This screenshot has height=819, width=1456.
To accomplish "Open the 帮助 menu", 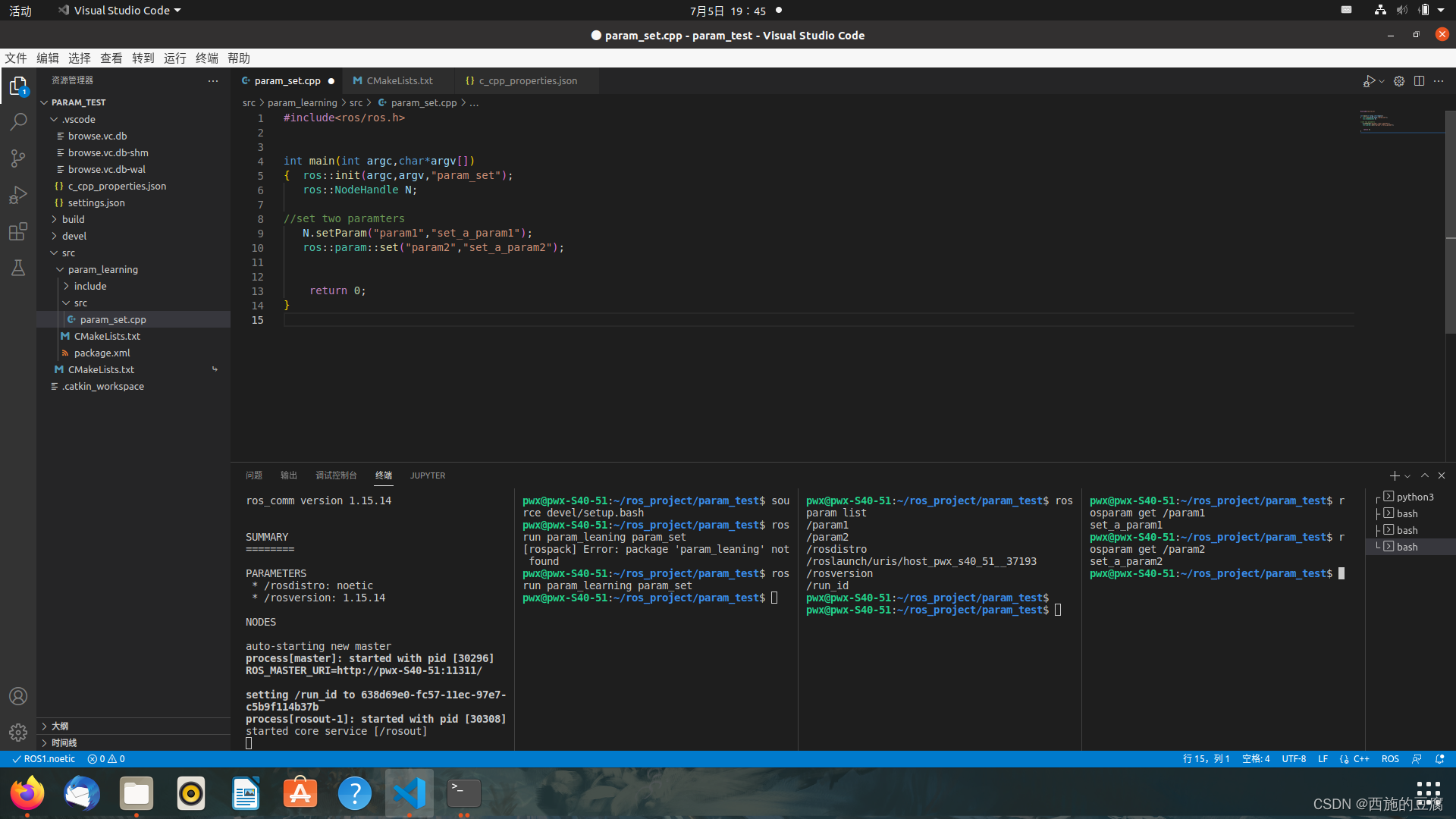I will pos(239,58).
